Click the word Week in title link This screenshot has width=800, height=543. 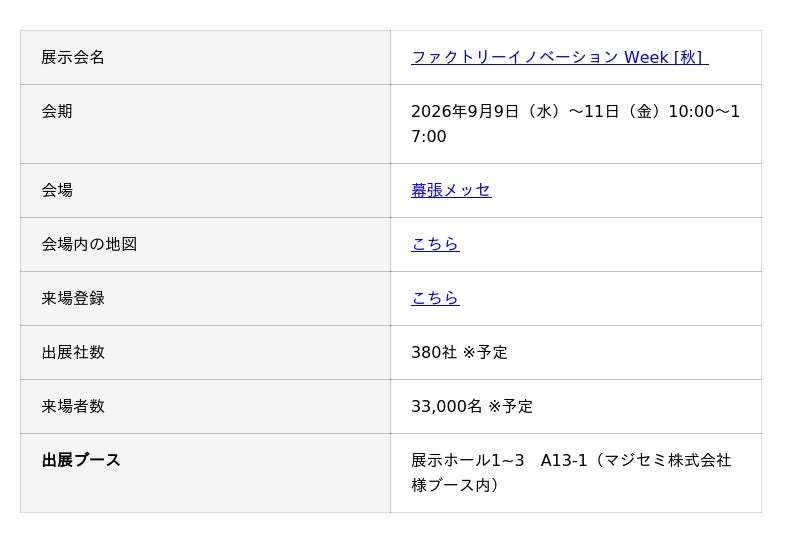(646, 57)
